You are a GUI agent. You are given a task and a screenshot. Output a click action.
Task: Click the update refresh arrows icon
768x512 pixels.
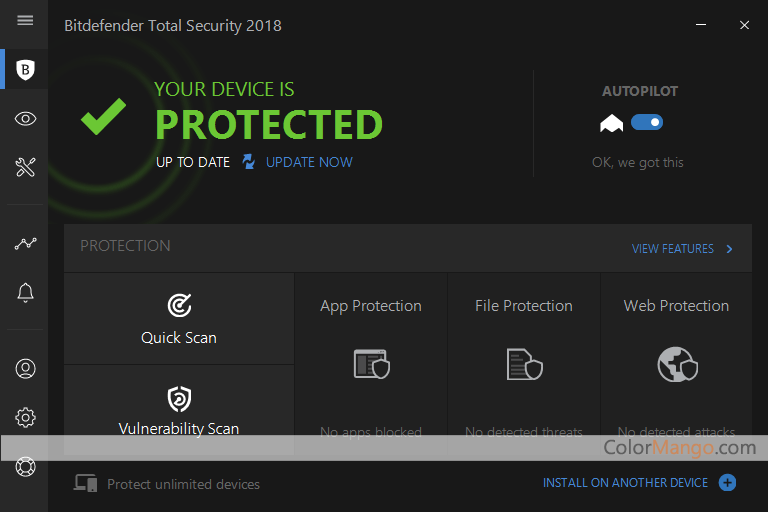(249, 162)
